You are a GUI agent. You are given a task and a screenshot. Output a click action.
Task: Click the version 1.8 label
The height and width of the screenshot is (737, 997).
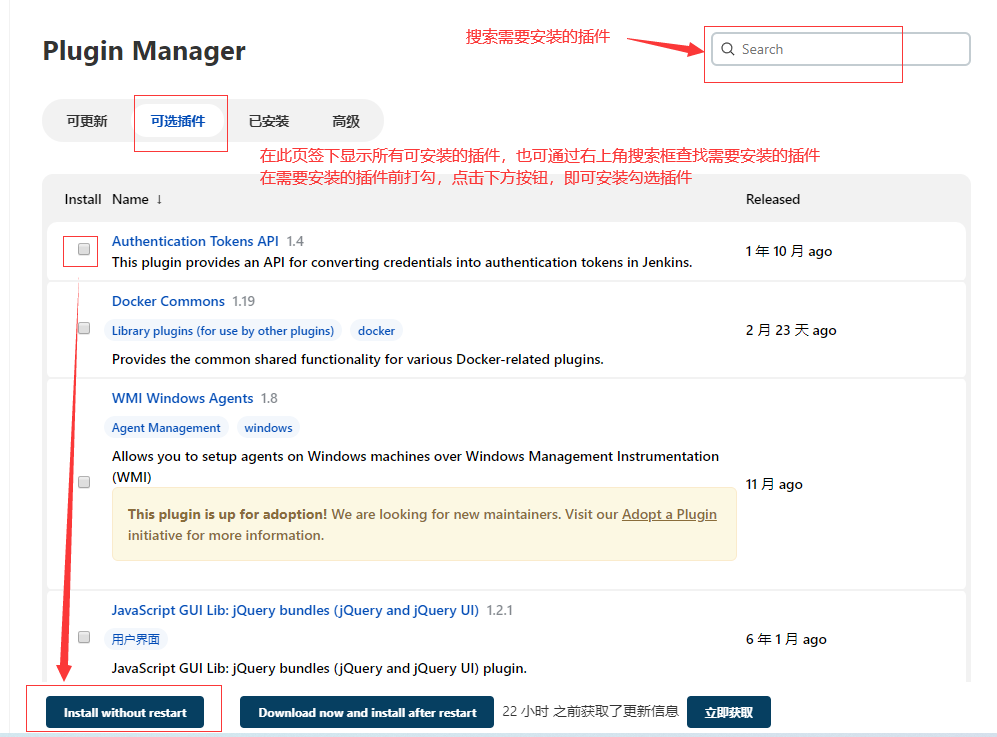tap(269, 399)
